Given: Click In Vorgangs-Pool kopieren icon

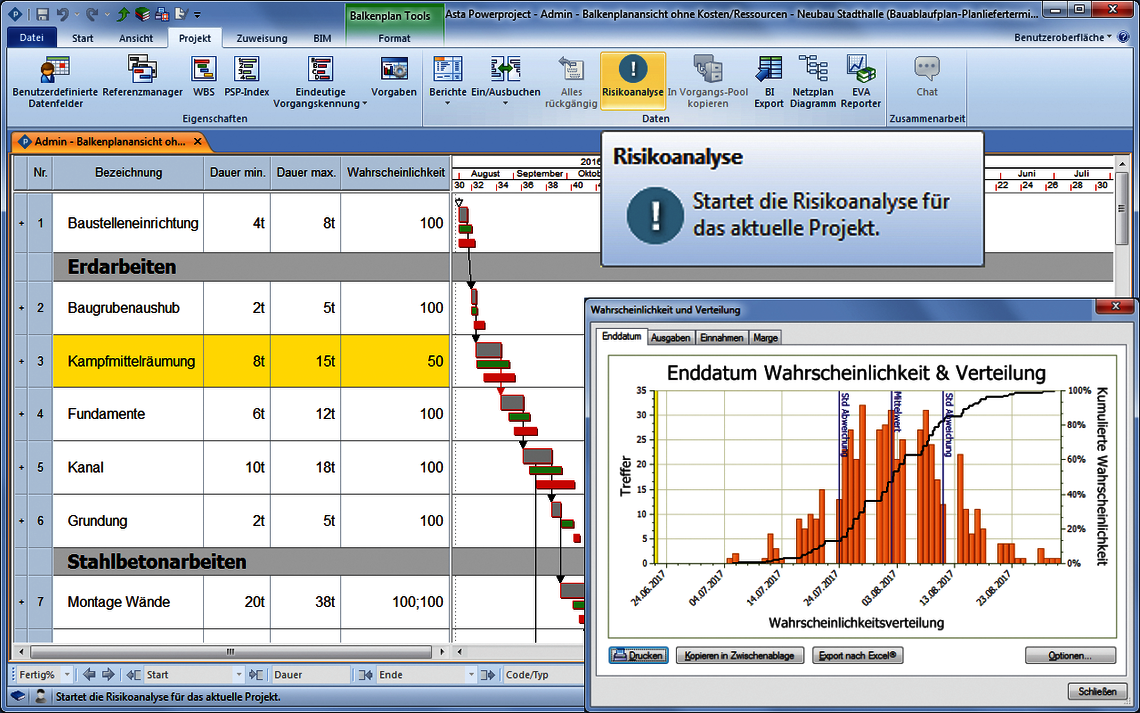Looking at the screenshot, I should click(707, 70).
